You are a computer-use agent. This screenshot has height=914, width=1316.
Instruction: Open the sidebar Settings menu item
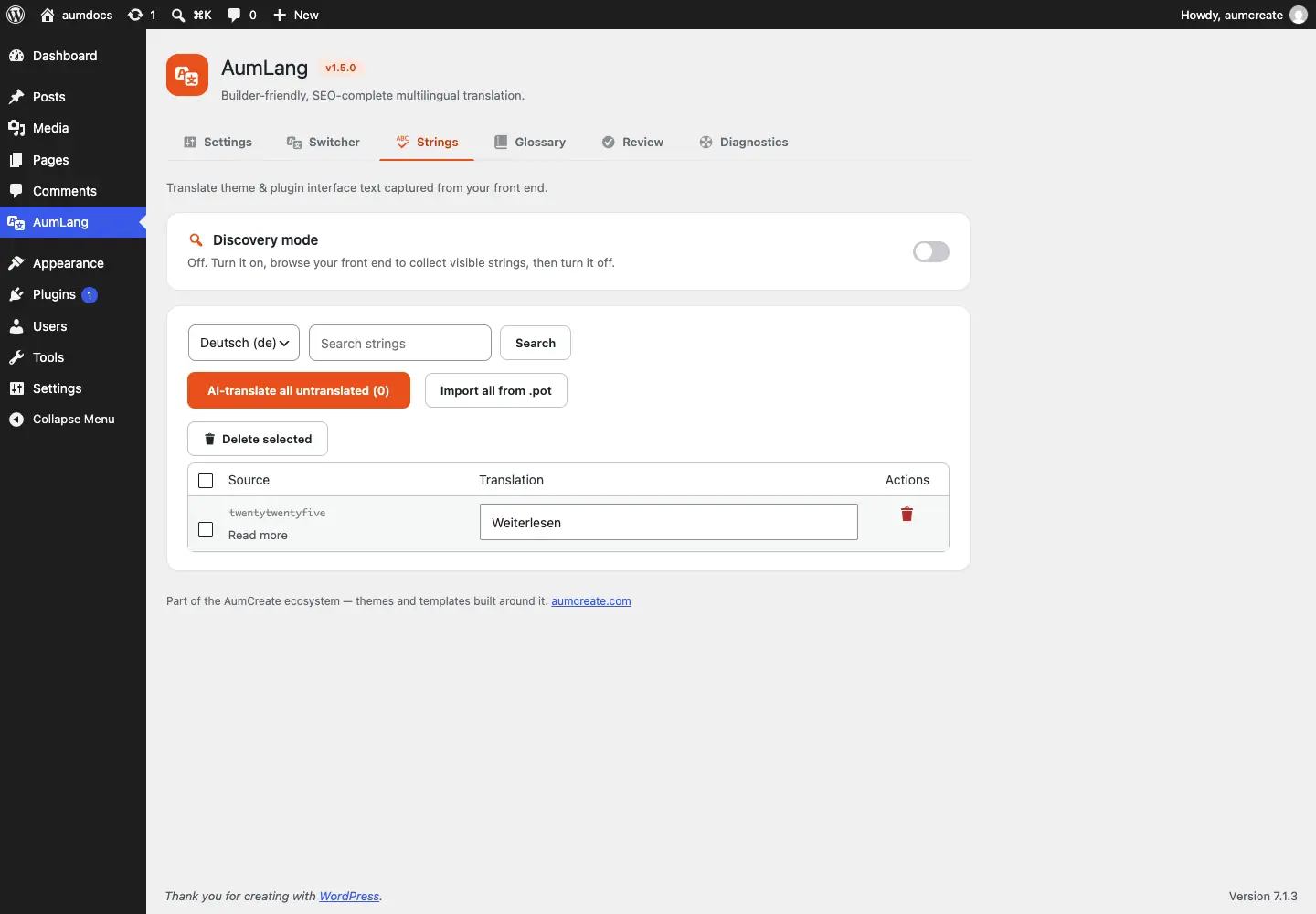tap(73, 388)
